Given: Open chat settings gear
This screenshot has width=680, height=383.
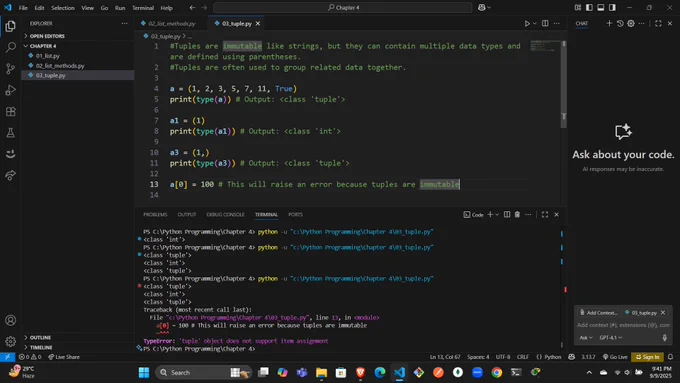Looking at the screenshot, I should (631, 23).
